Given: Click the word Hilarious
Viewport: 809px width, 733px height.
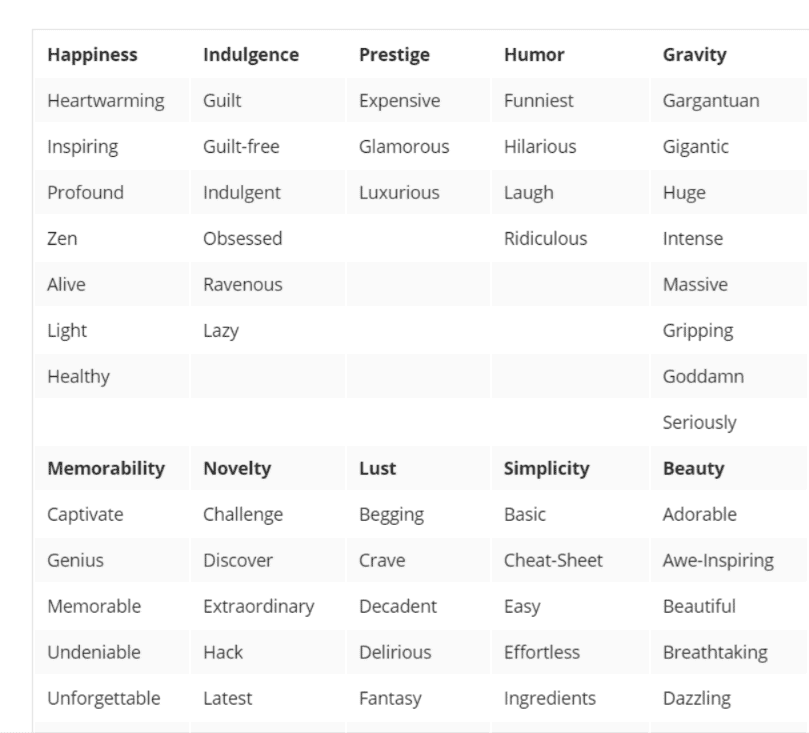Looking at the screenshot, I should pos(540,146).
